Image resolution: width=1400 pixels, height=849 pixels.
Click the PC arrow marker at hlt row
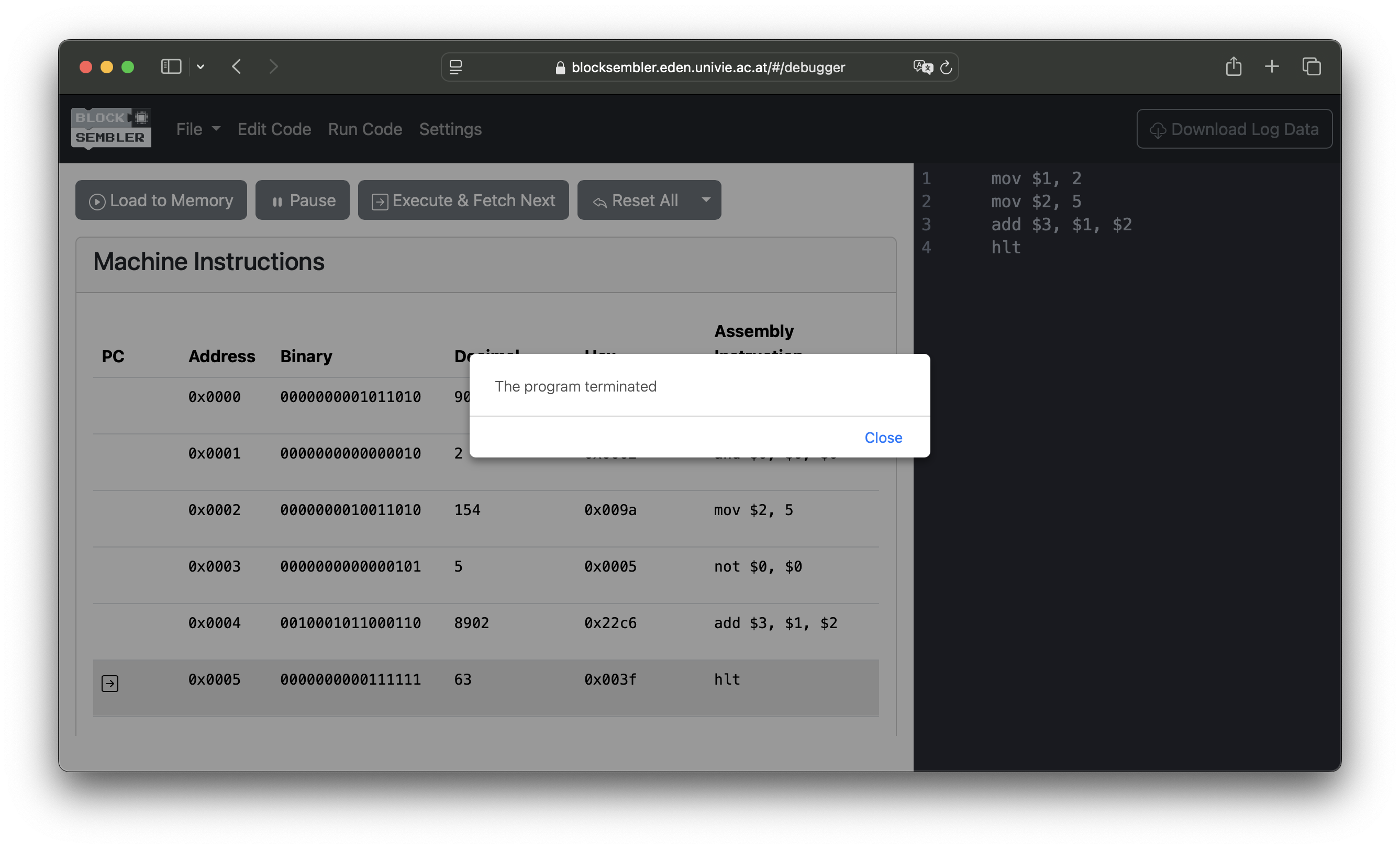(x=110, y=683)
